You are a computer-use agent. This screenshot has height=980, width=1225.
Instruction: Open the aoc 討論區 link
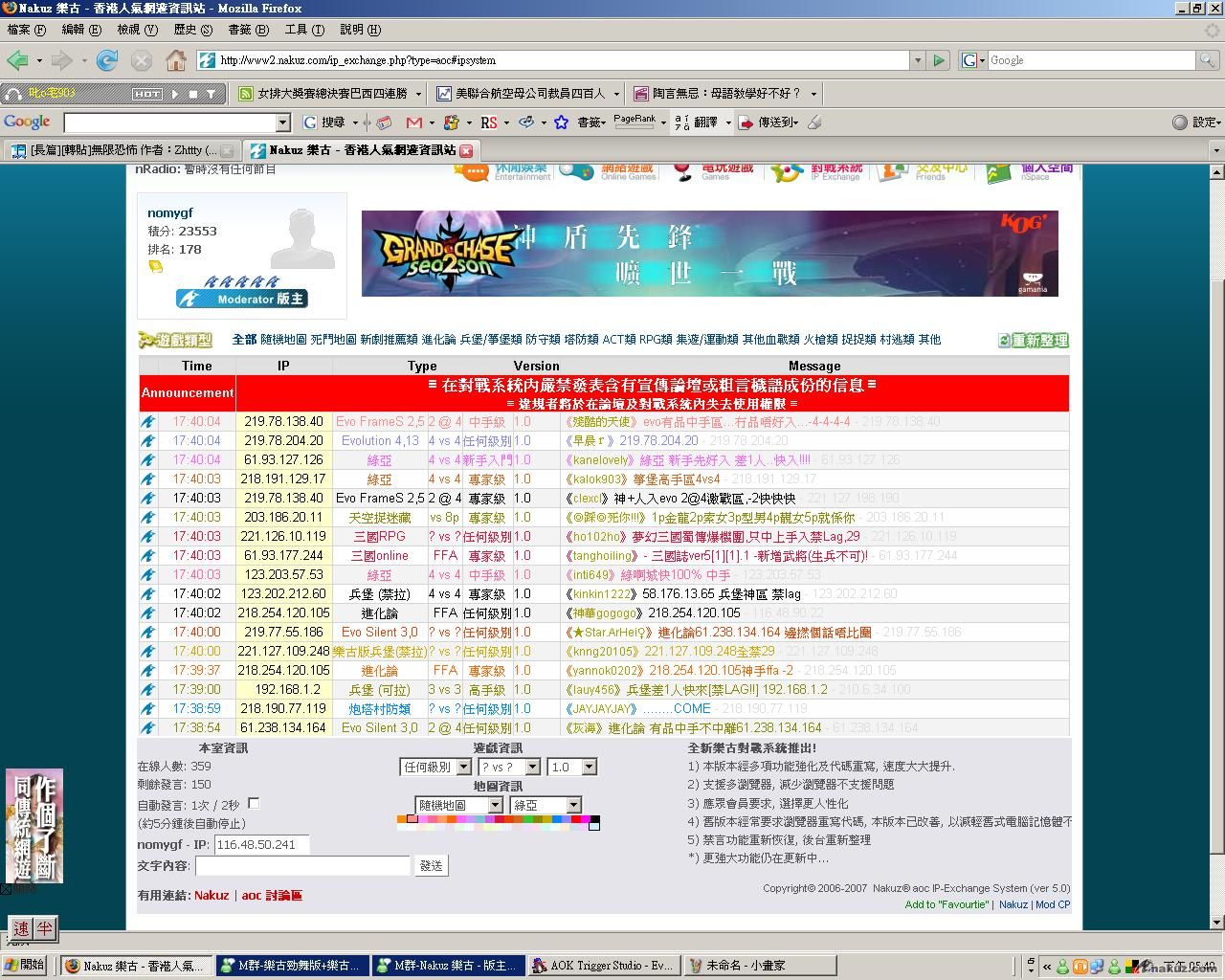[272, 896]
